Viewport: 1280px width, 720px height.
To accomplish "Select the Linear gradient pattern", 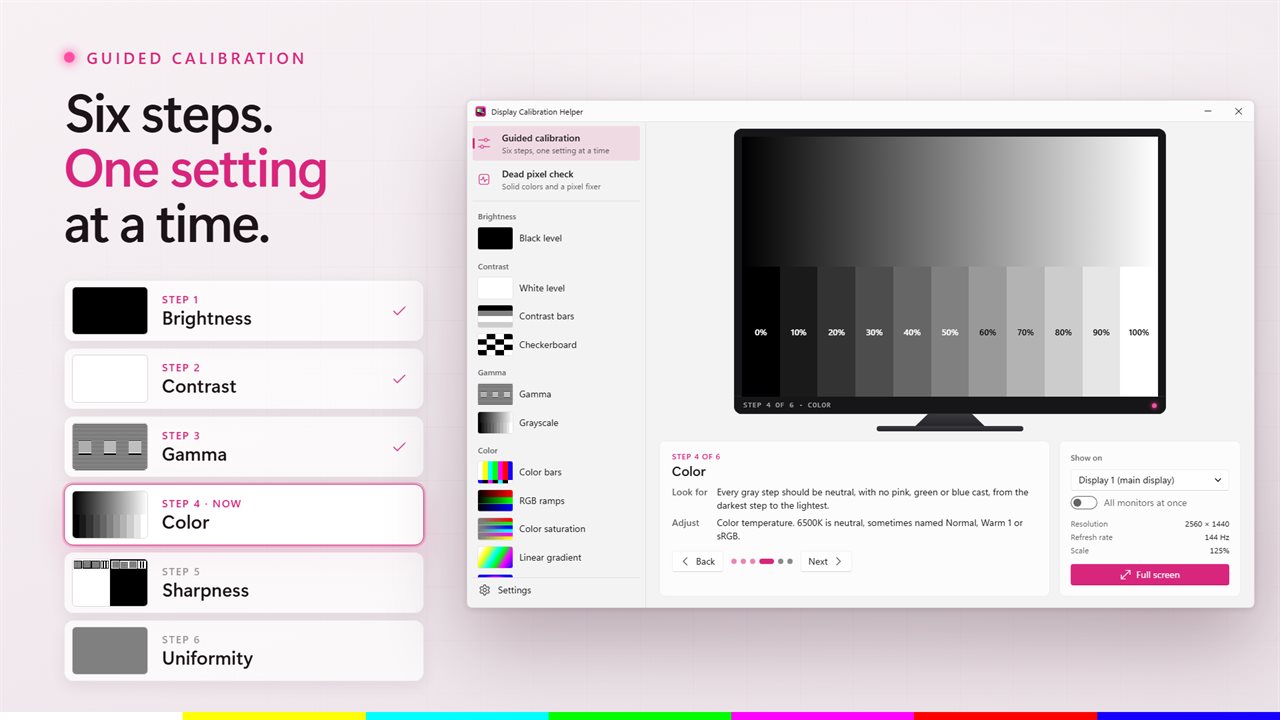I will coord(556,557).
